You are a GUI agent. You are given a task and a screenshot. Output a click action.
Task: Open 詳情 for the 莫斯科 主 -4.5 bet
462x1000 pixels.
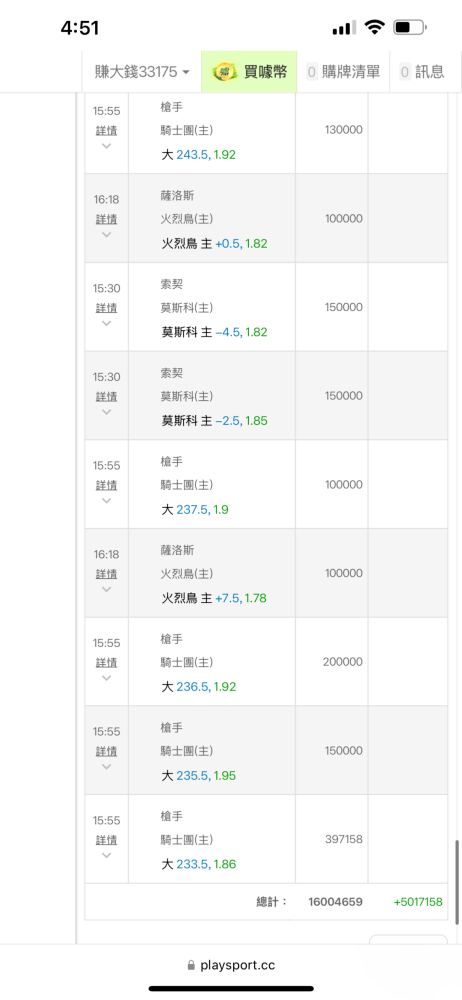click(107, 307)
